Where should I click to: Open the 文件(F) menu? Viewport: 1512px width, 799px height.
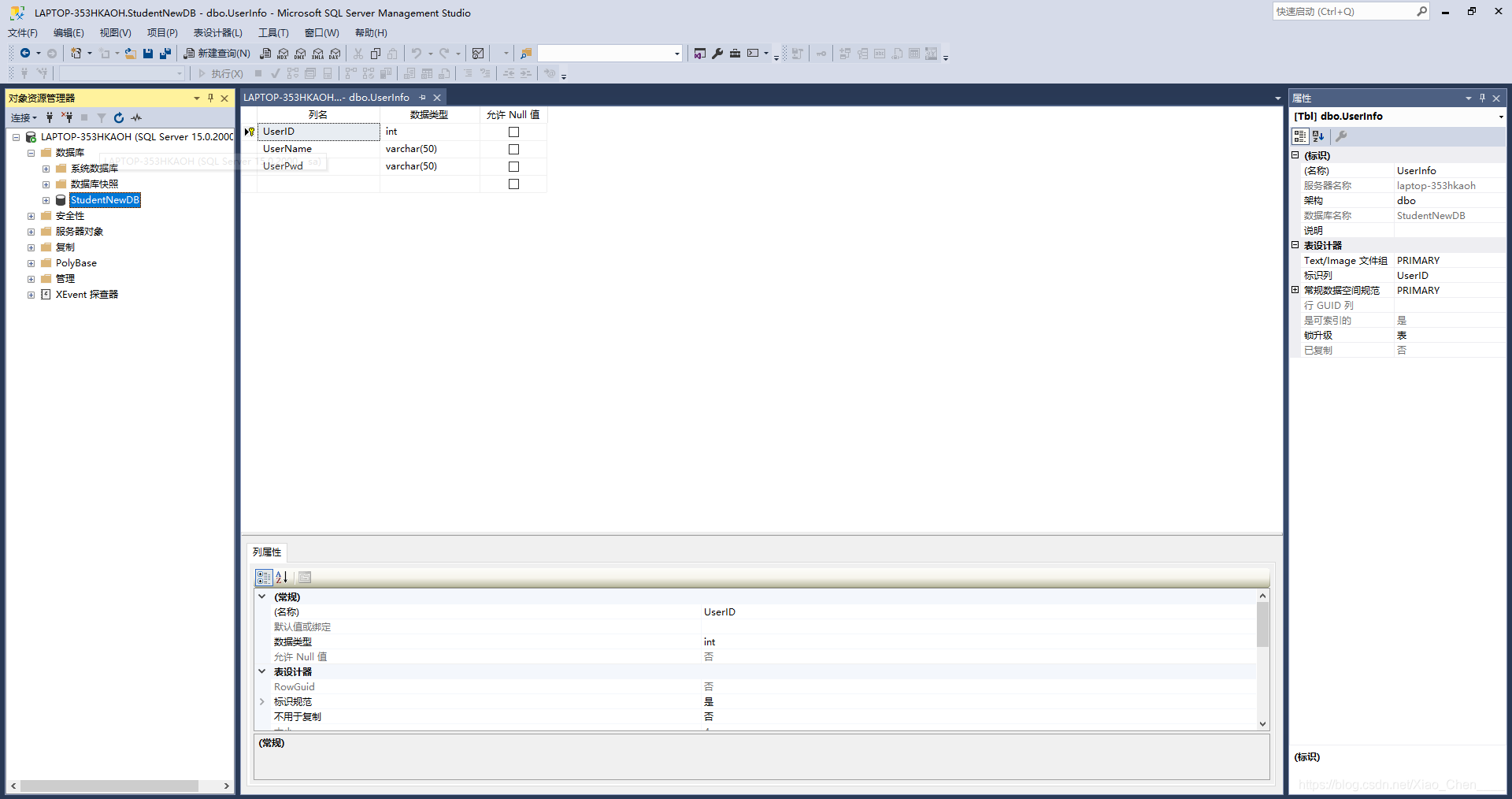23,32
